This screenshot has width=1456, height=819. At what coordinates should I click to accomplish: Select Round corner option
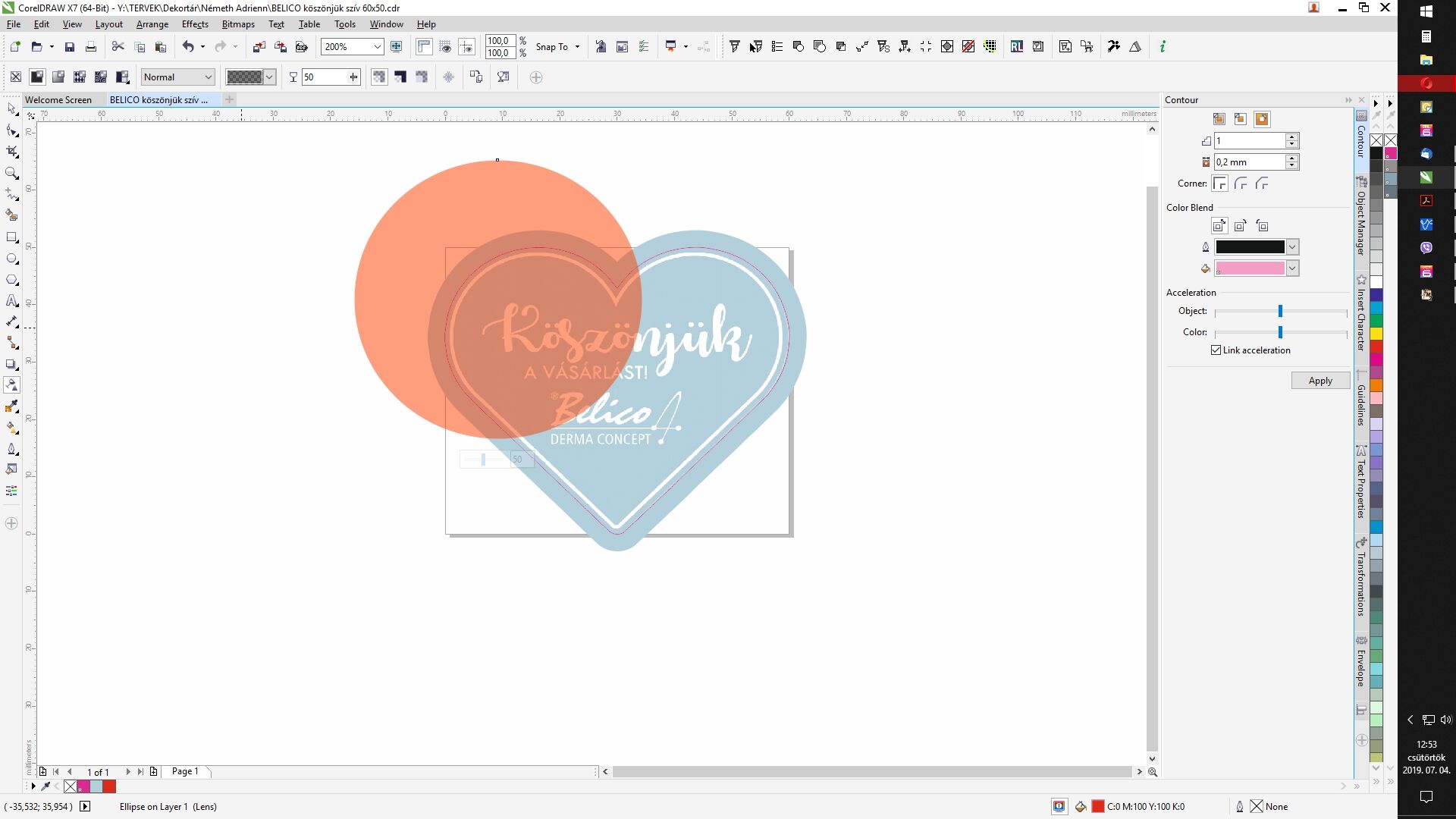(x=1241, y=184)
